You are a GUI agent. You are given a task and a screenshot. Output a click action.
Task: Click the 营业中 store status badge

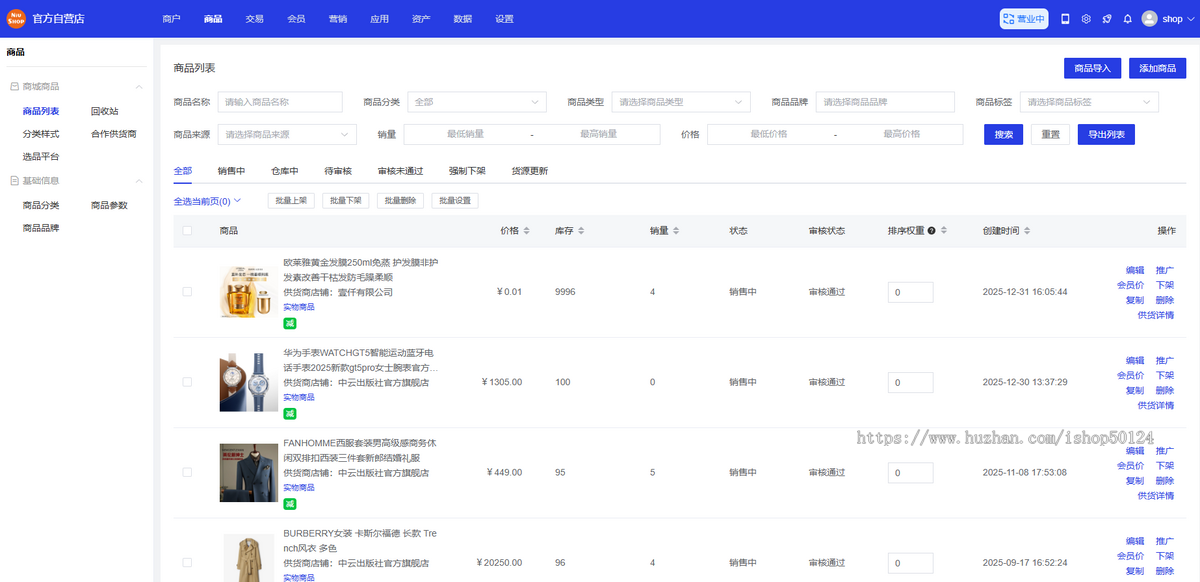1024,19
